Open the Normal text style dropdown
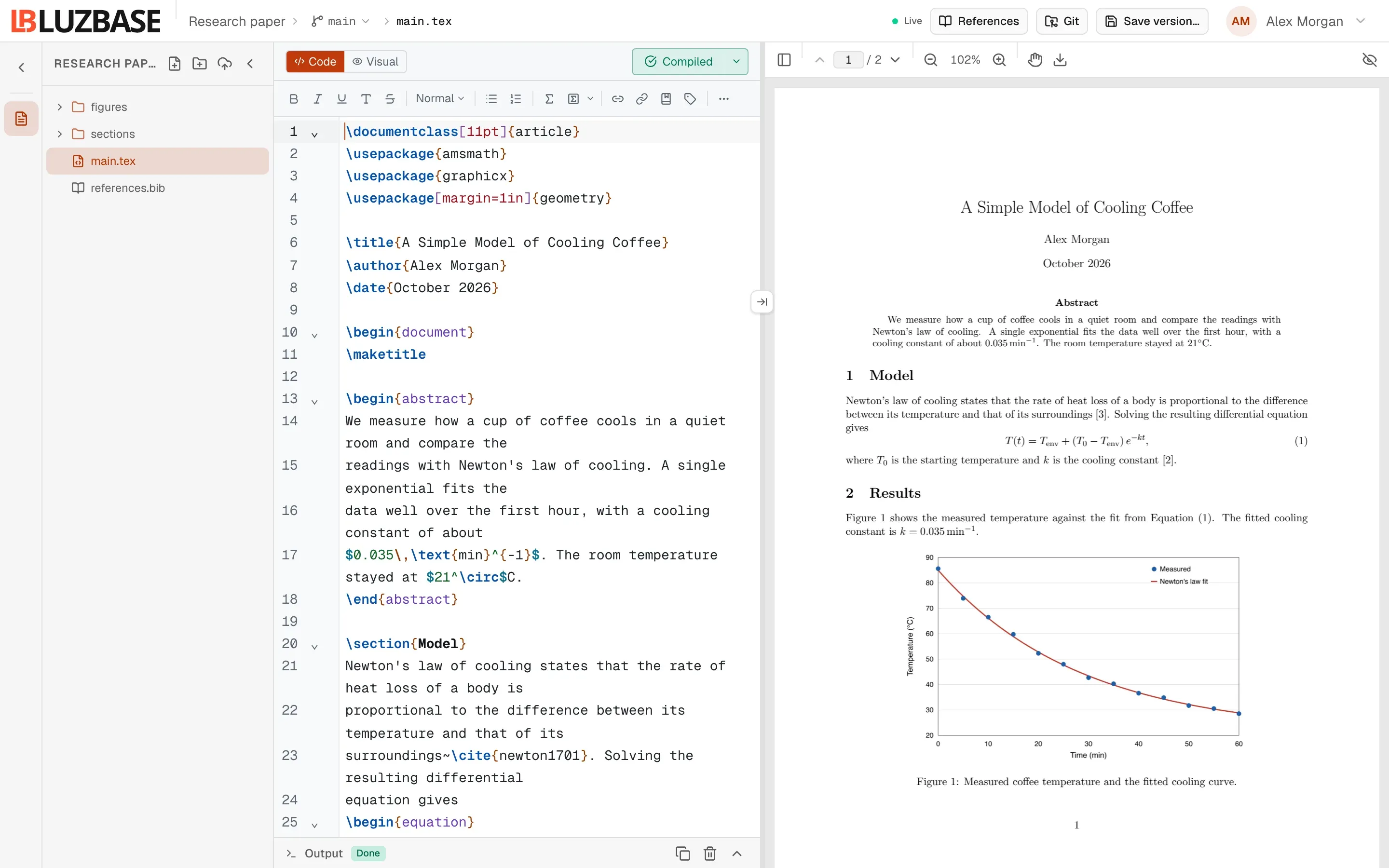 (440, 99)
